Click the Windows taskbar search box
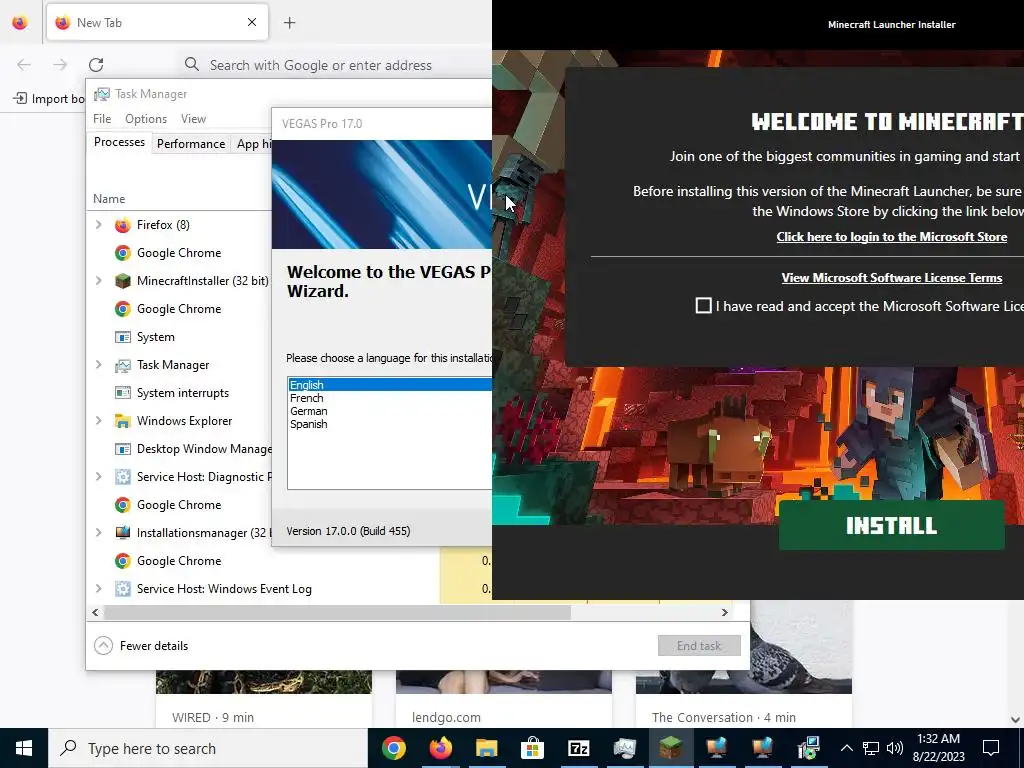 point(208,748)
